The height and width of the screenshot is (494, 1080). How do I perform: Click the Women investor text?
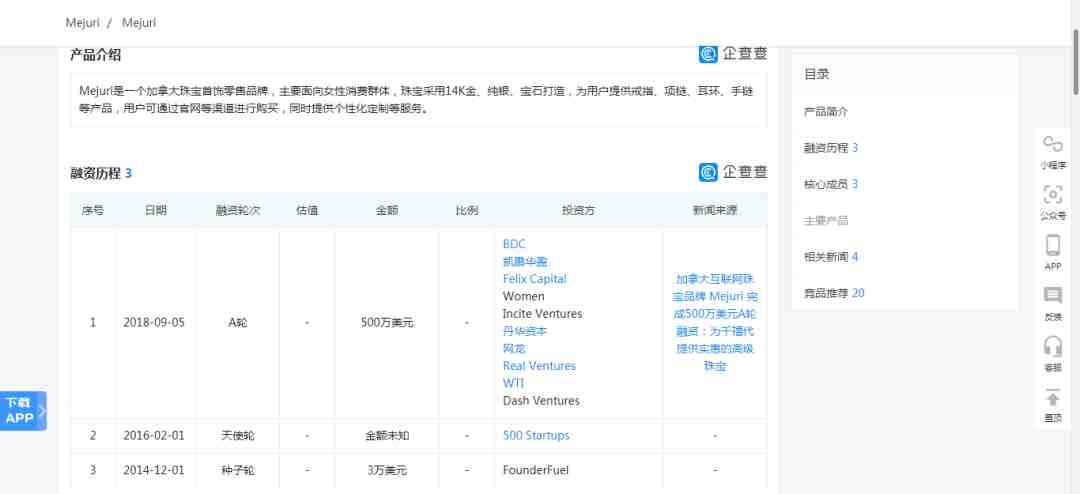tap(523, 296)
